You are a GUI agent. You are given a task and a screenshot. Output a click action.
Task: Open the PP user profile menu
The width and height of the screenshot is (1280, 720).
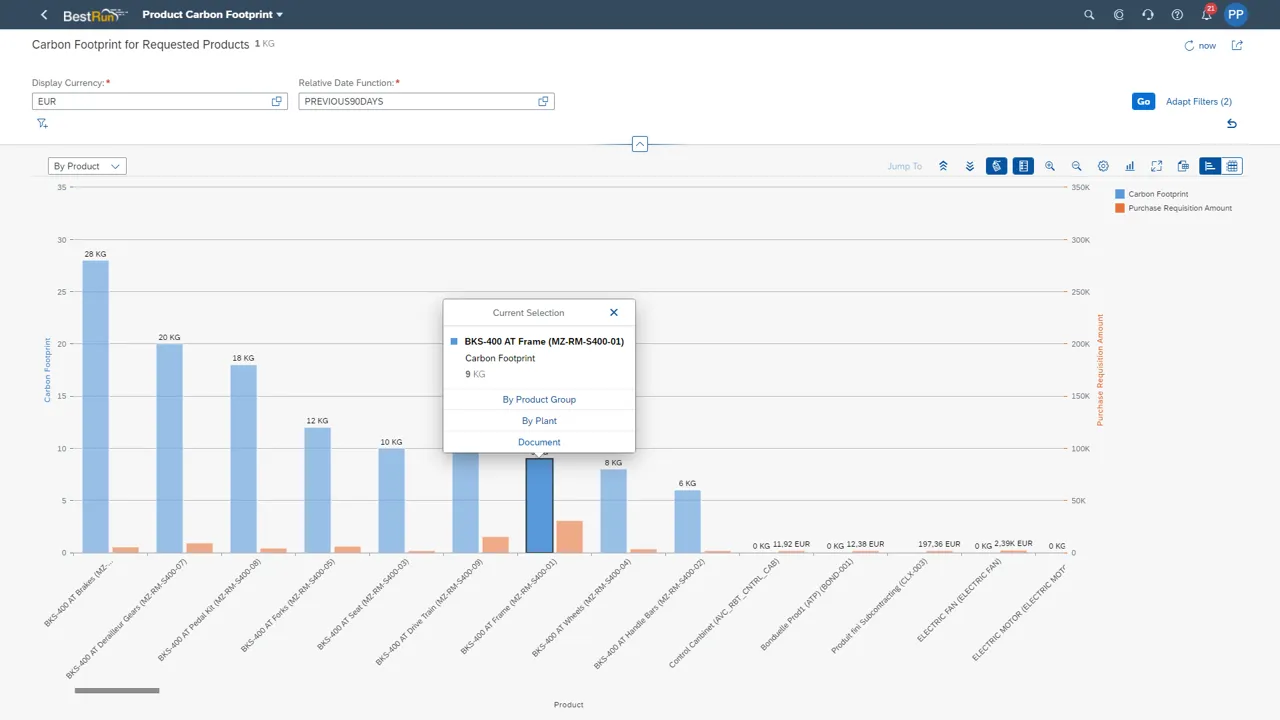(x=1236, y=14)
